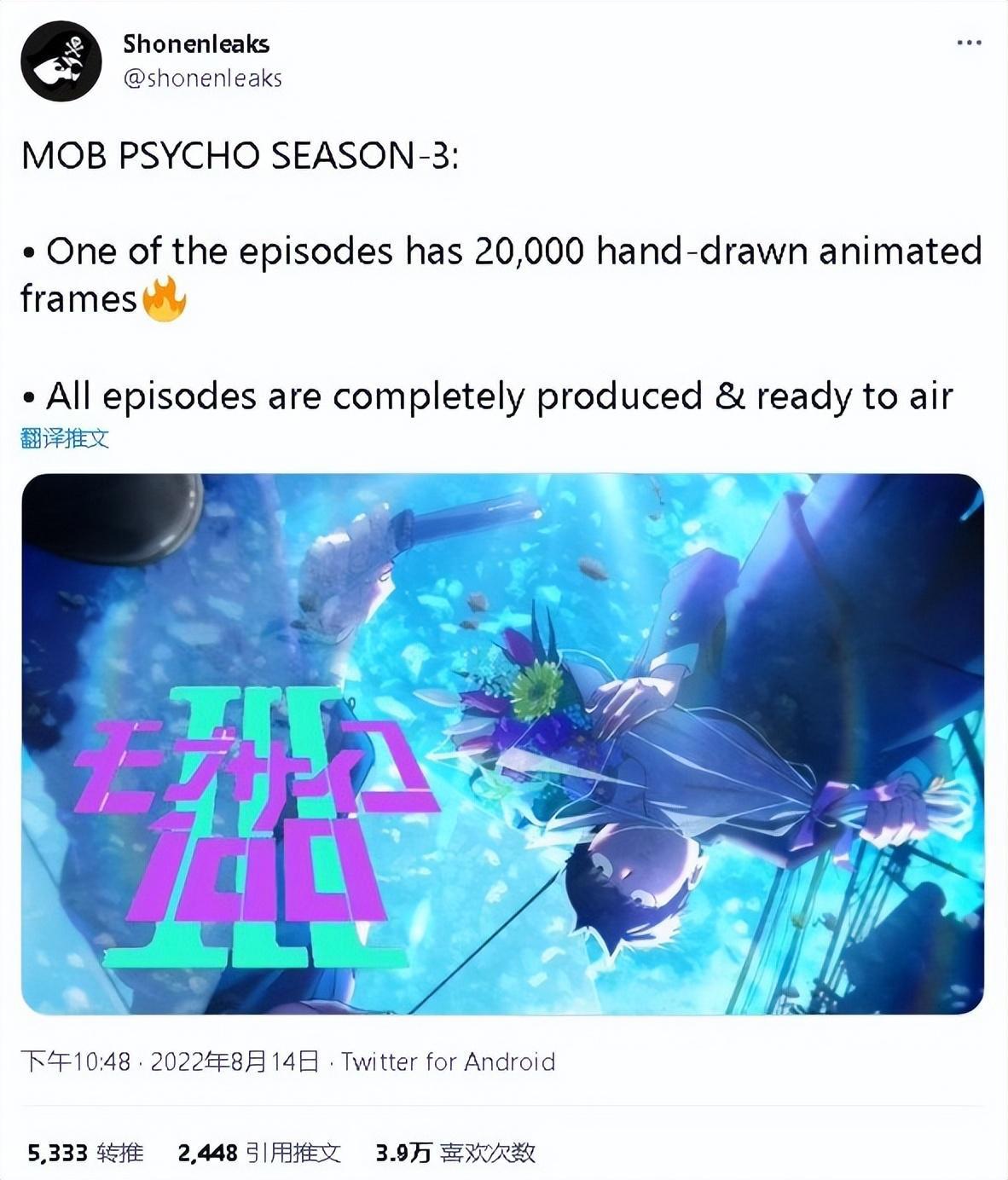Open the Shonenleaks profile avatar
This screenshot has height=1180, width=1008.
click(61, 61)
